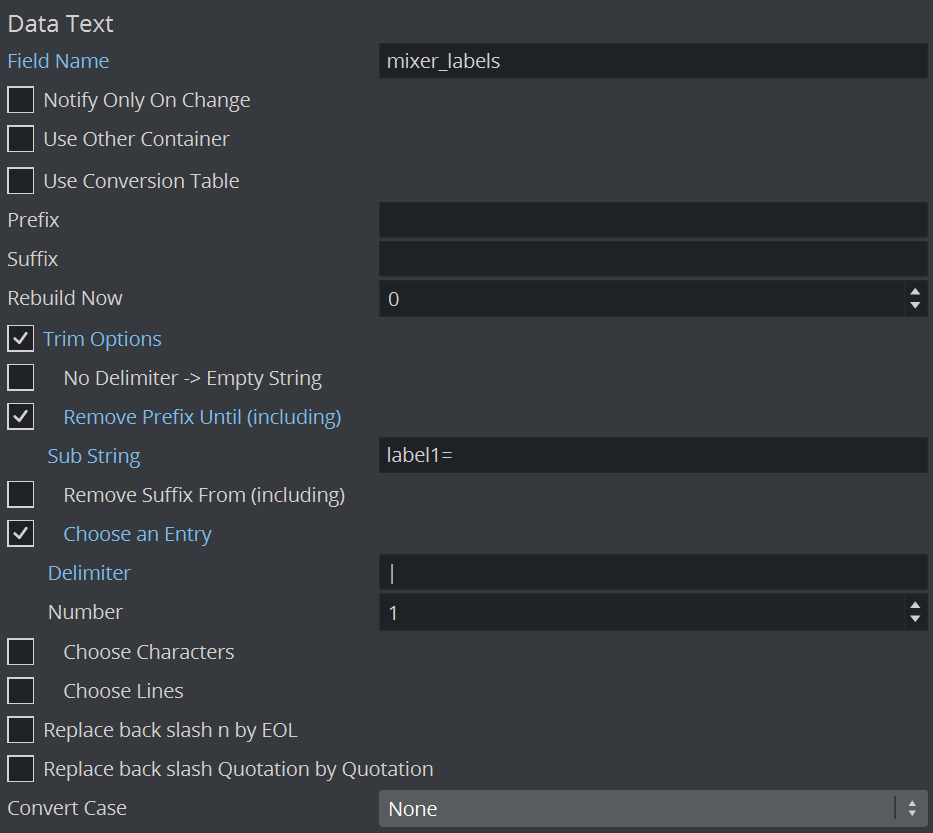Click into the Suffix text field
933x833 pixels.
[x=653, y=259]
